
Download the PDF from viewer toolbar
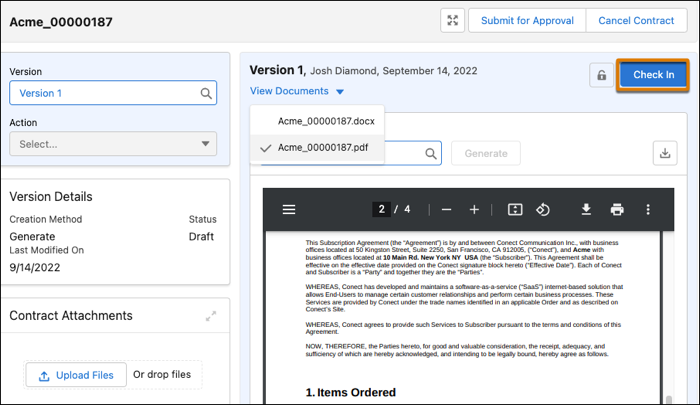tap(587, 209)
